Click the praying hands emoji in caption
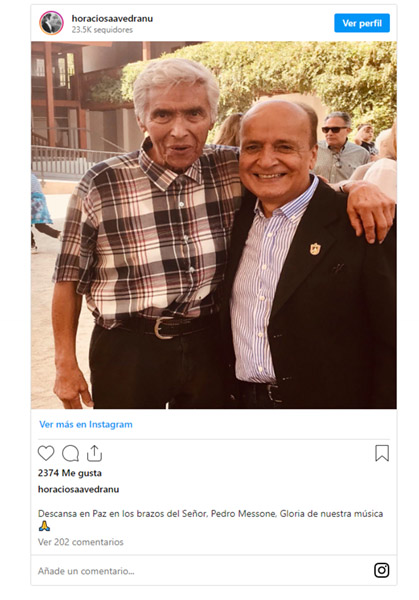 44,526
